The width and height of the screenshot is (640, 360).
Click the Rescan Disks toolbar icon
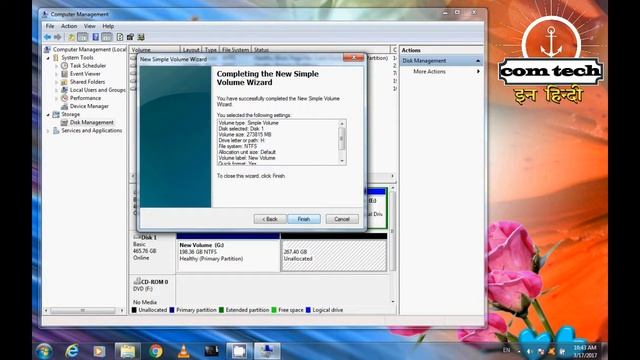[x=130, y=37]
